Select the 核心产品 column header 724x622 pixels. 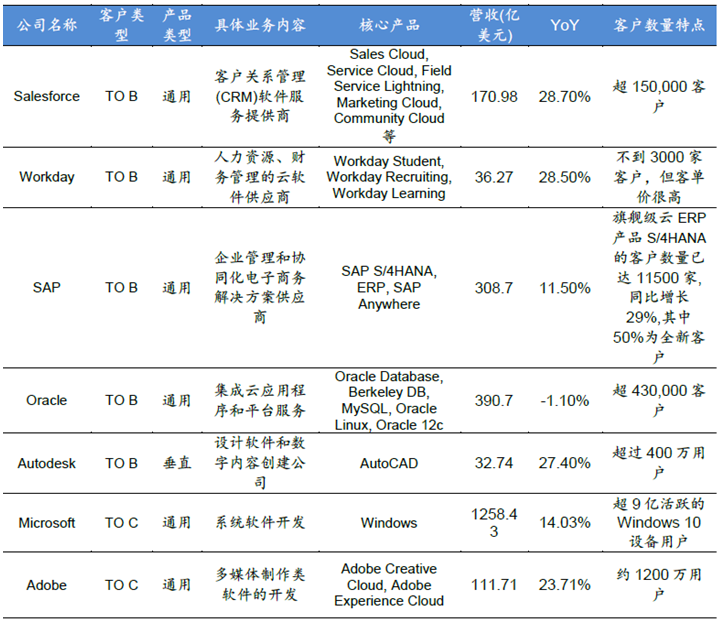[389, 25]
